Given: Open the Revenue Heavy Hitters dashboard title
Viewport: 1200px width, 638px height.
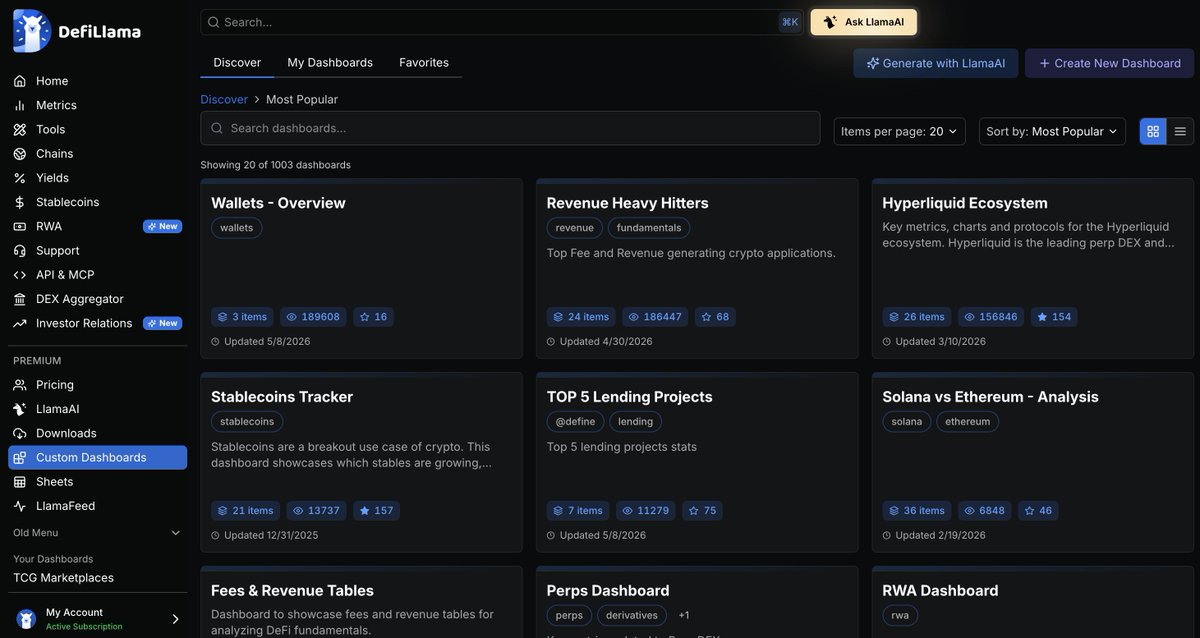Looking at the screenshot, I should coord(627,203).
